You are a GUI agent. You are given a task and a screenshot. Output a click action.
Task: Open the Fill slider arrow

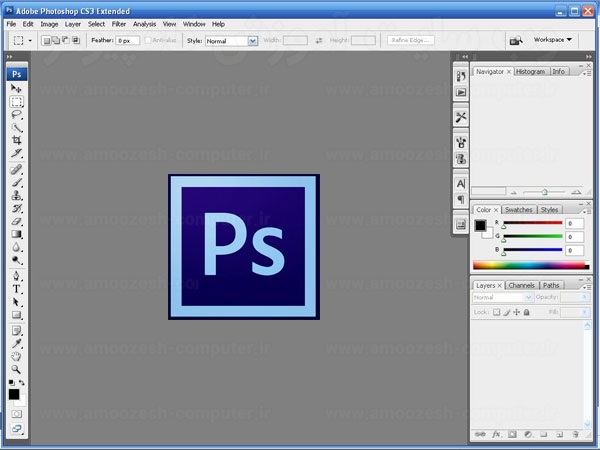pos(584,312)
